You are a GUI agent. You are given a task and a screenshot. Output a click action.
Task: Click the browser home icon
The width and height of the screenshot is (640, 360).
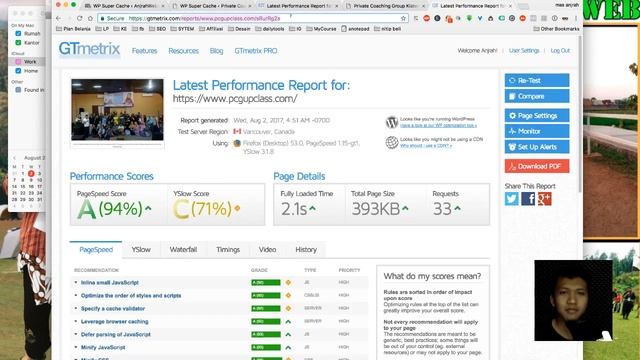pos(90,18)
